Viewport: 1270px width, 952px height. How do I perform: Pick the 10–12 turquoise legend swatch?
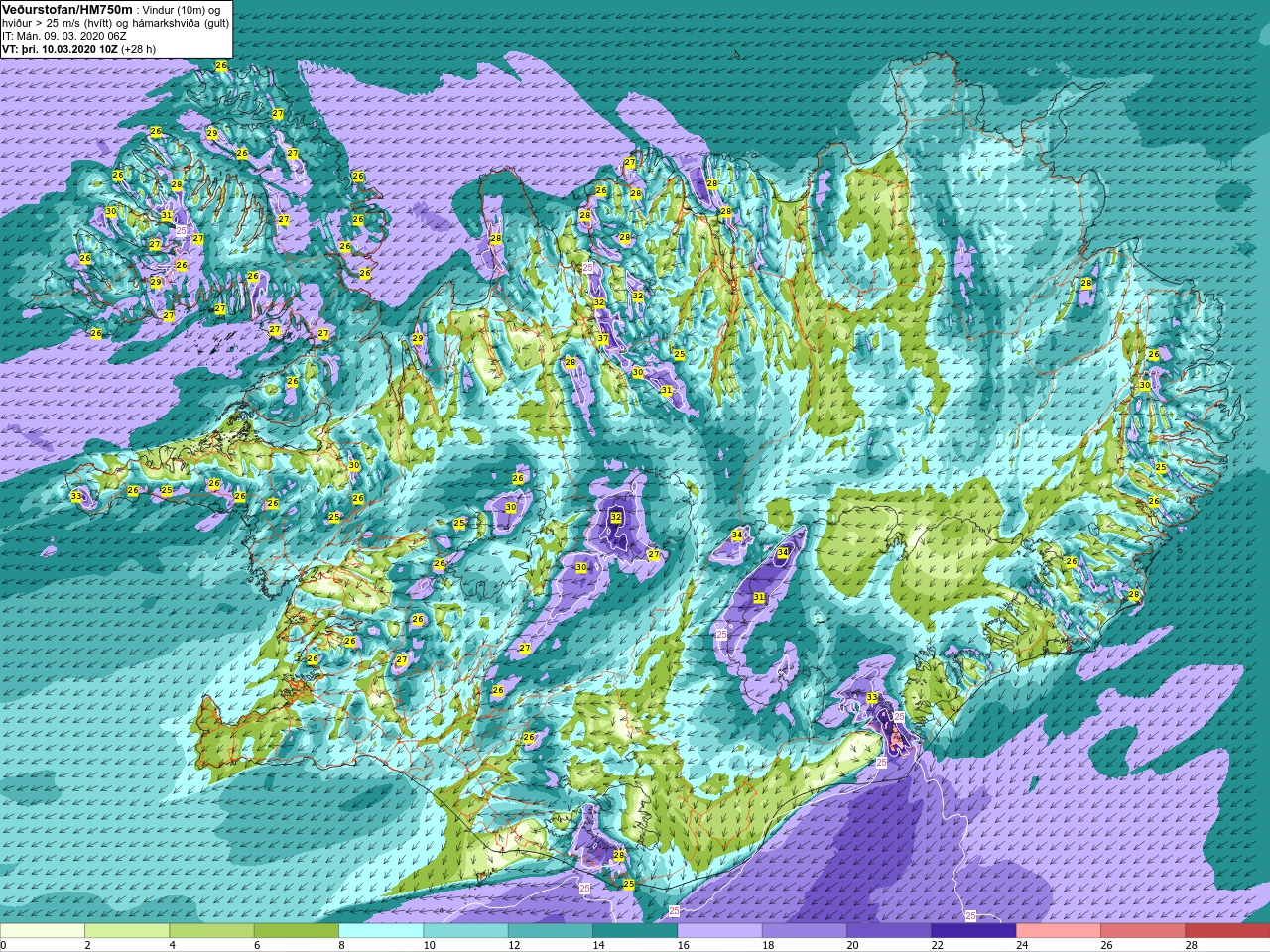(x=465, y=931)
